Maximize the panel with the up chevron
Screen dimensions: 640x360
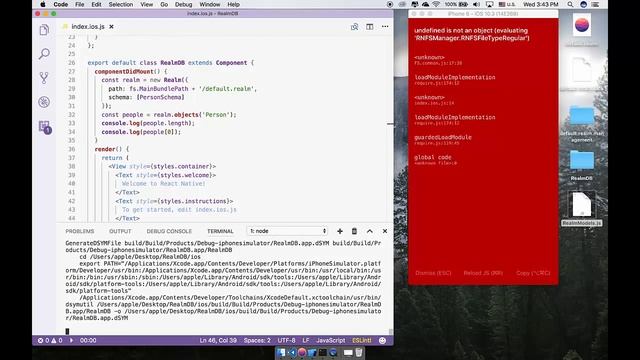pyautogui.click(x=369, y=231)
